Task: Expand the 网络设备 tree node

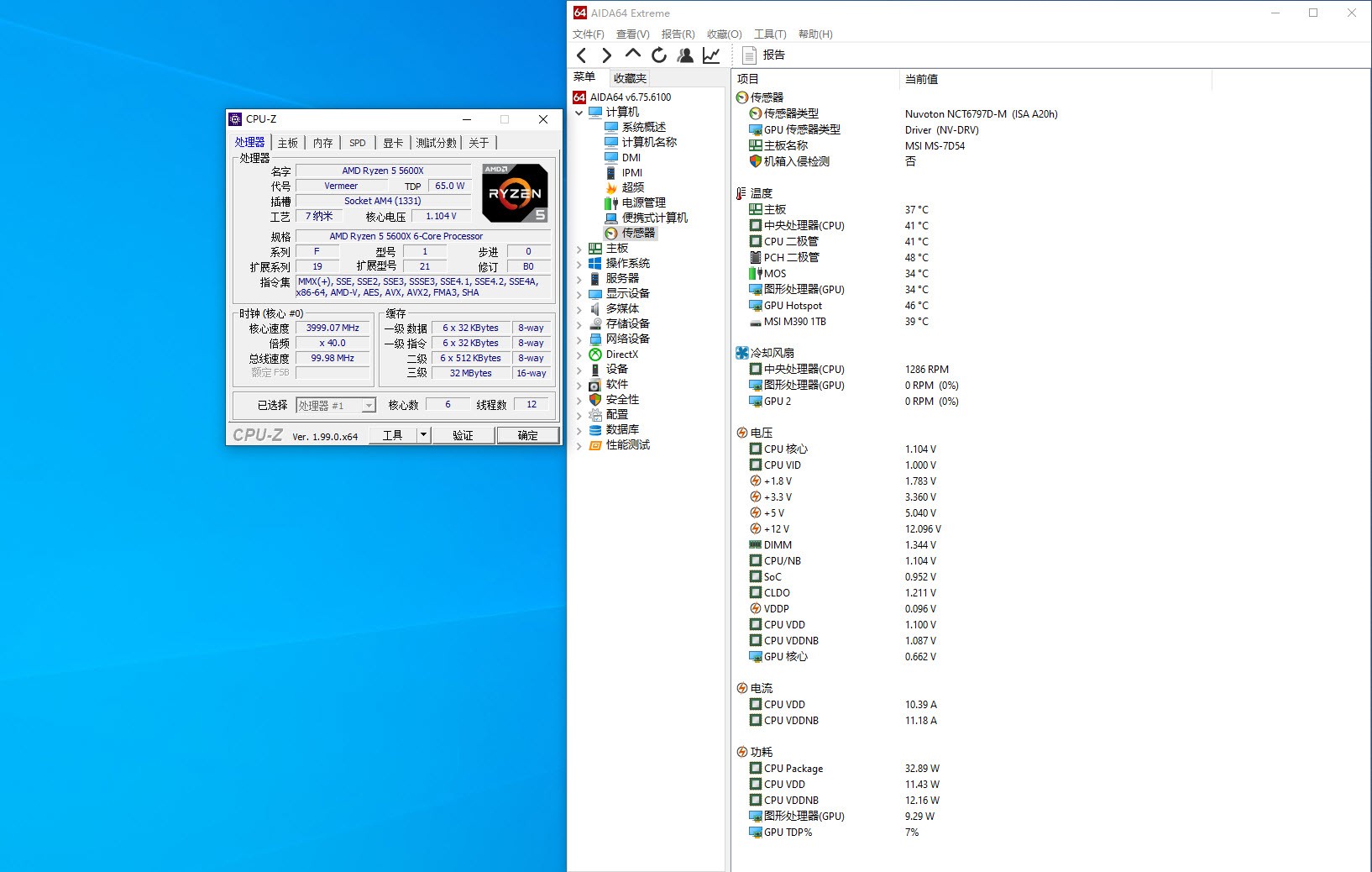Action: [579, 339]
